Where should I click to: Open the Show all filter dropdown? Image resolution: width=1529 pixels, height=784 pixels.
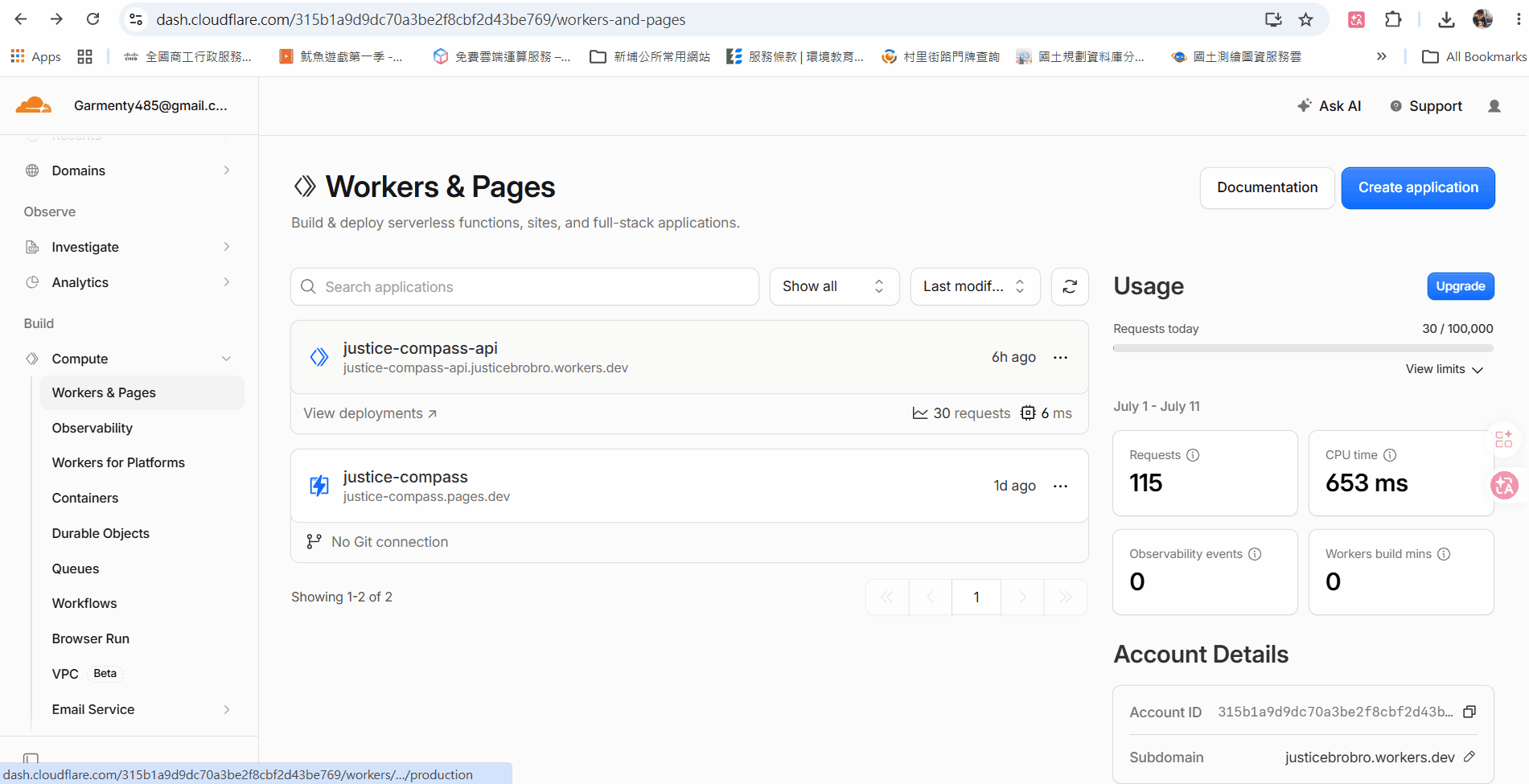click(833, 287)
